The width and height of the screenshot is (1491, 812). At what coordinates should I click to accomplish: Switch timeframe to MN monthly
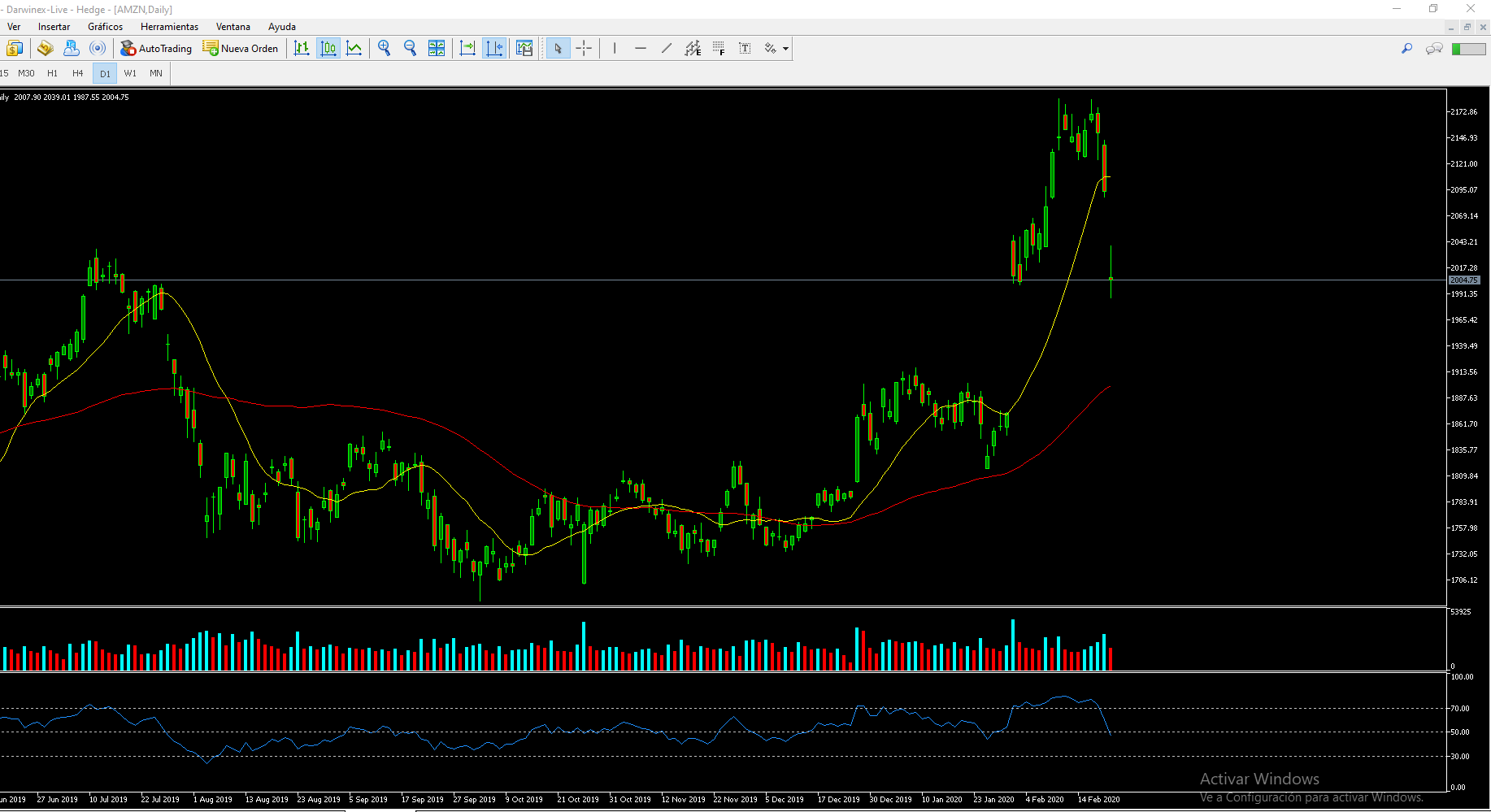tap(156, 73)
